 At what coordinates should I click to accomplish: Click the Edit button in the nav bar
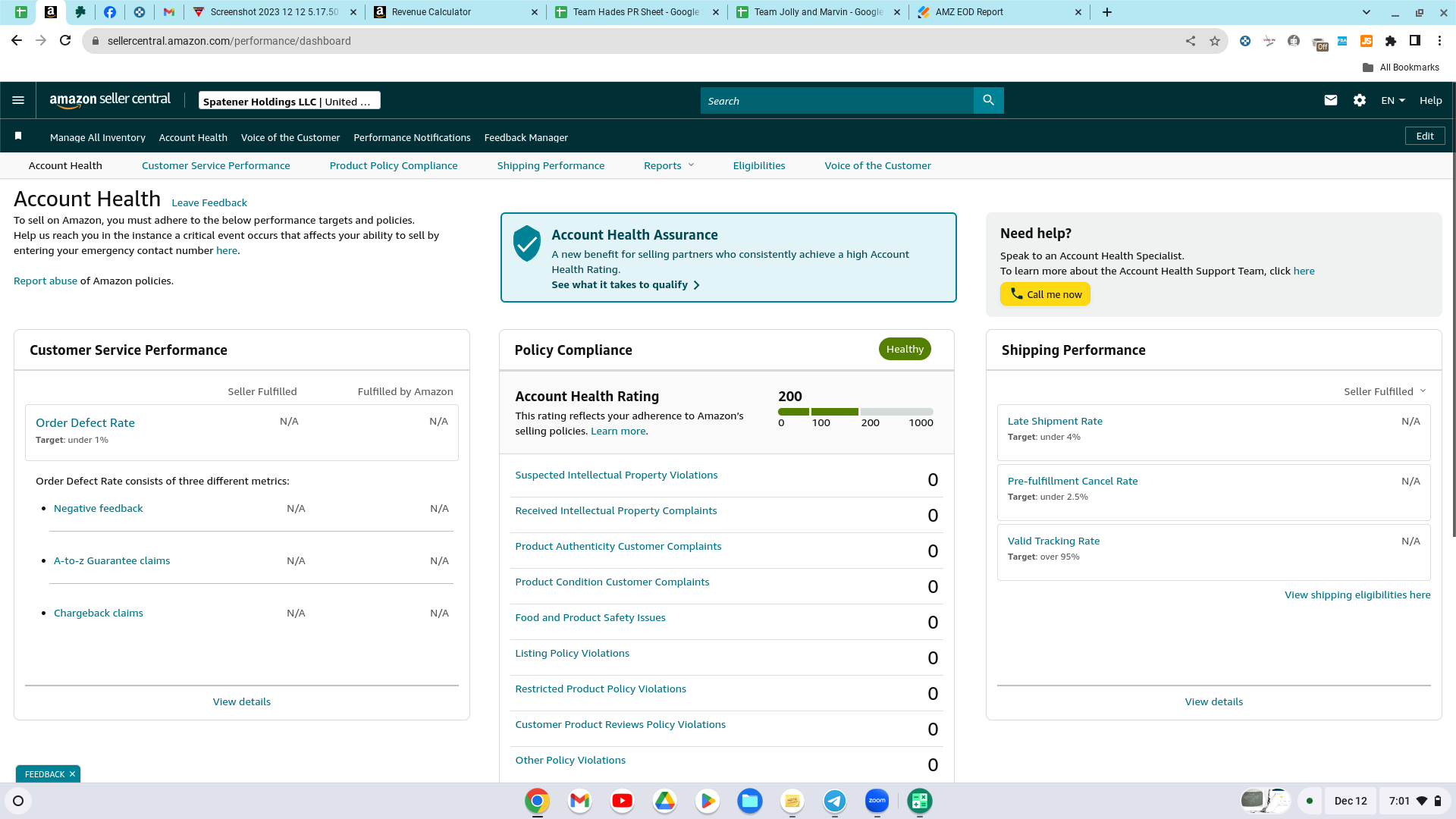pyautogui.click(x=1425, y=136)
